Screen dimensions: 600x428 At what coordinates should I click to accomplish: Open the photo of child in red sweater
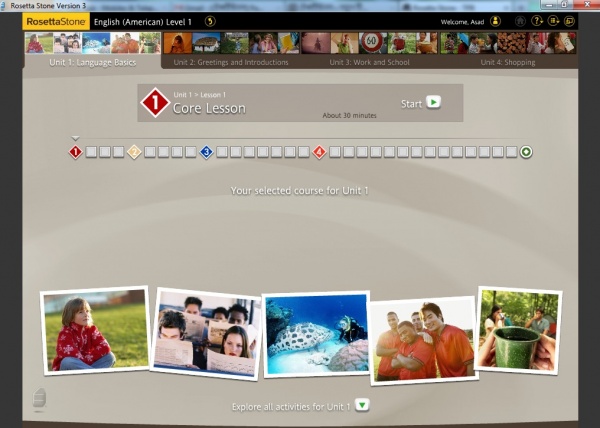(95, 330)
